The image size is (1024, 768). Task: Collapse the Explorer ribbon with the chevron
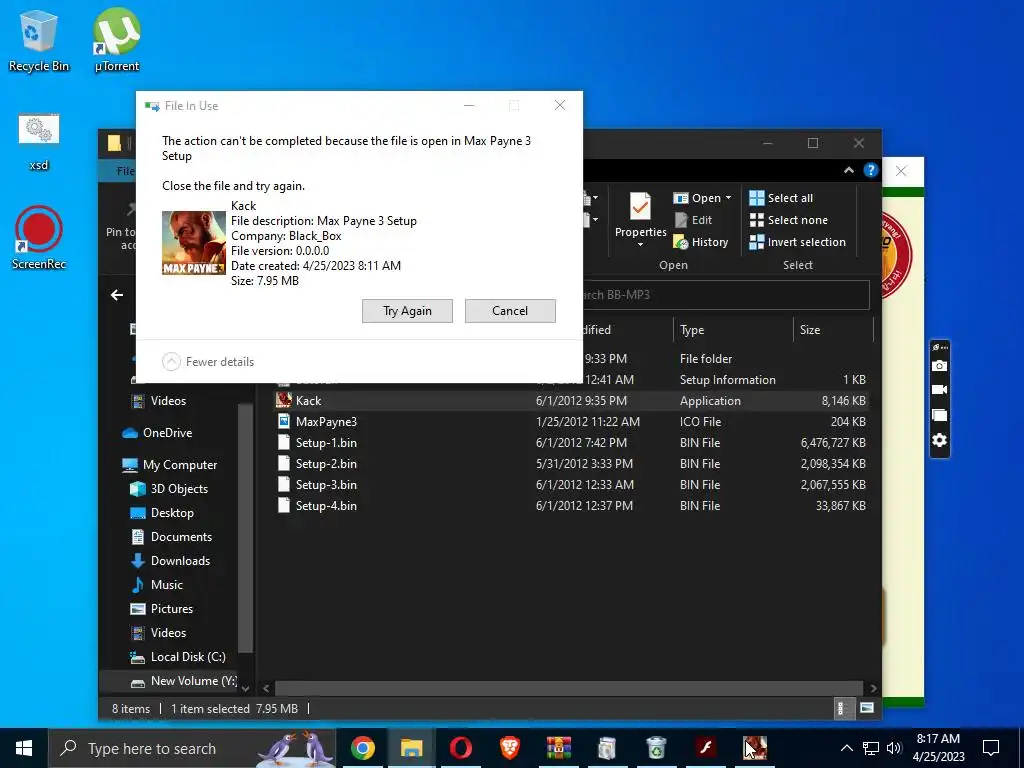click(x=848, y=170)
